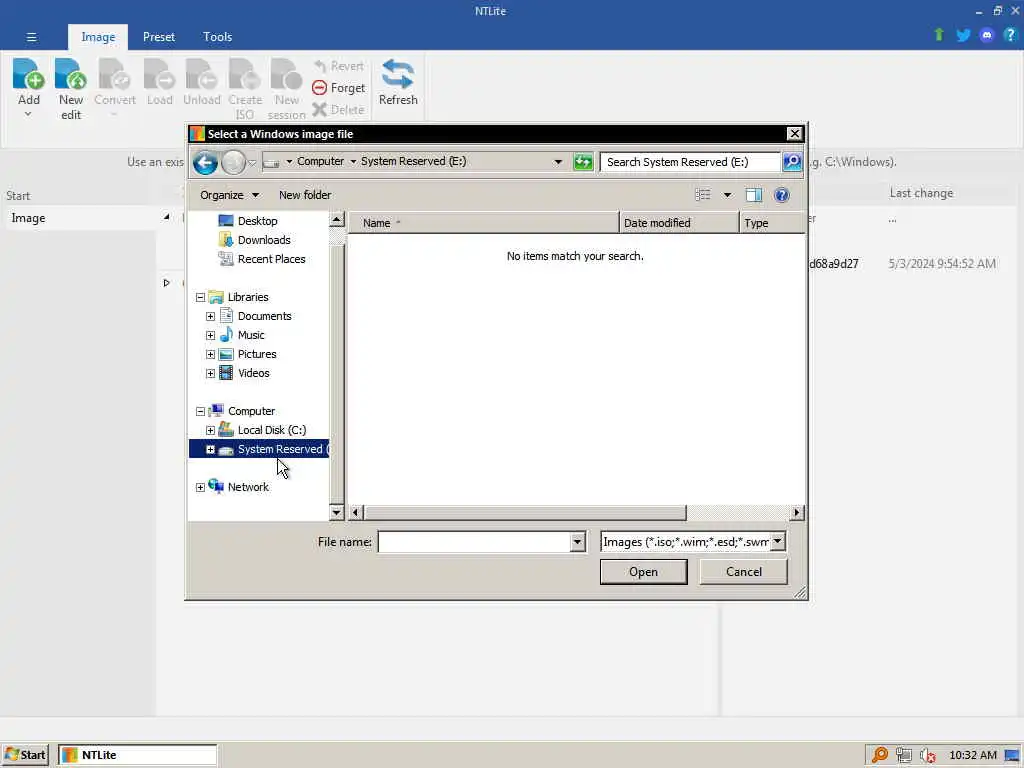
Task: Click the horizontal scrollbar thumb in file list
Action: (525, 513)
